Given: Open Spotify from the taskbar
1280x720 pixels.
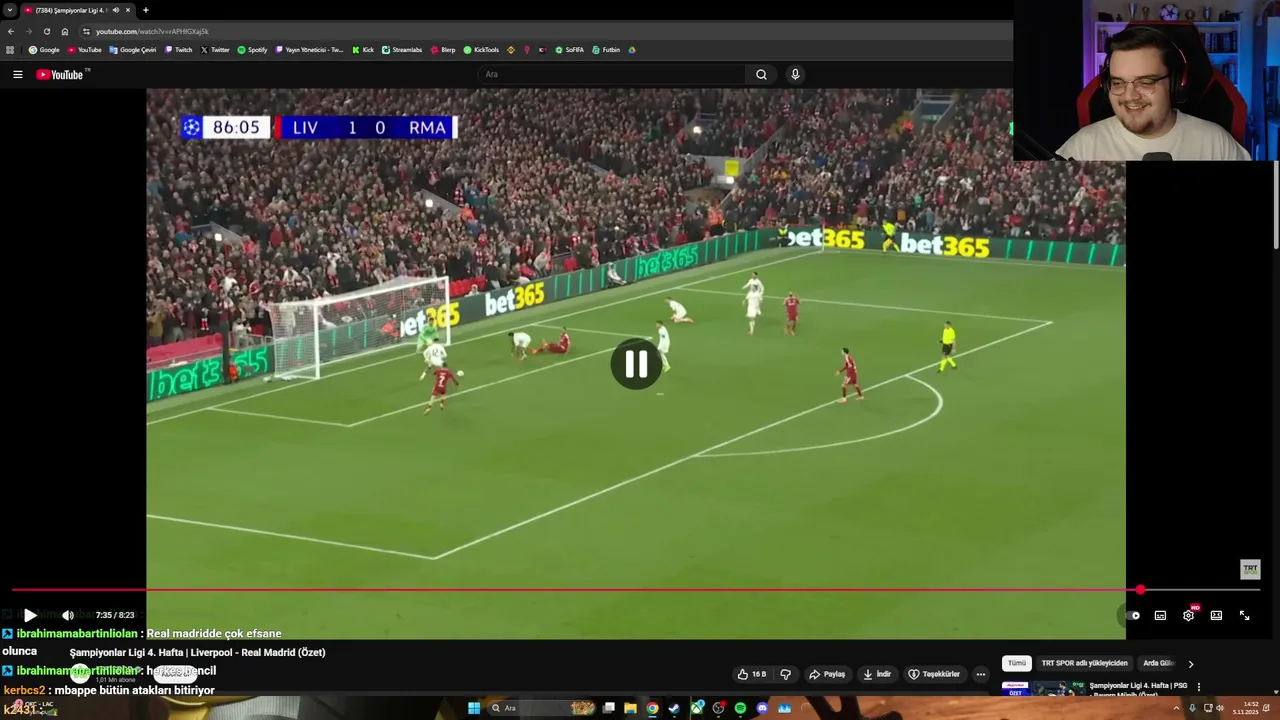Looking at the screenshot, I should click(740, 708).
